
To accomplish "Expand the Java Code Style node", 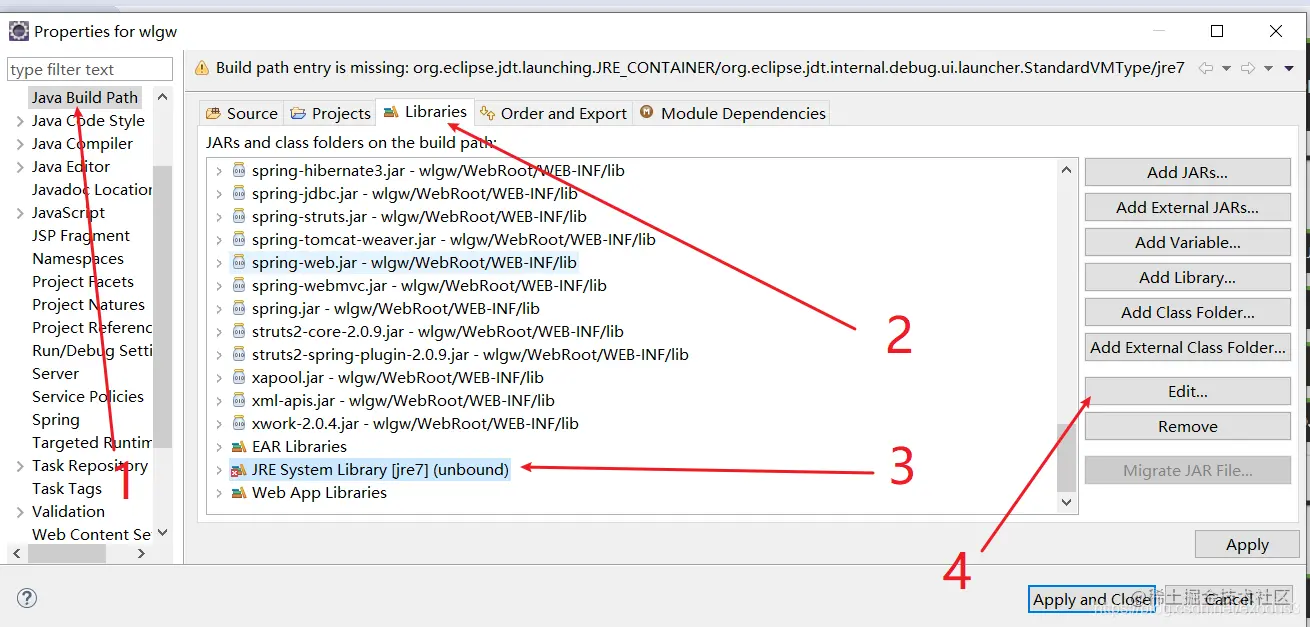I will tap(20, 120).
